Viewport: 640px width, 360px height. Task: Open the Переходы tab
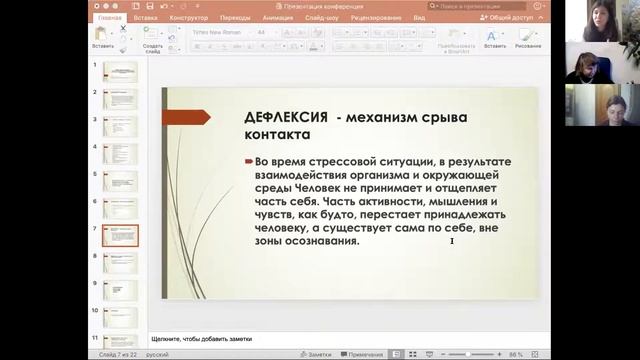pyautogui.click(x=235, y=18)
